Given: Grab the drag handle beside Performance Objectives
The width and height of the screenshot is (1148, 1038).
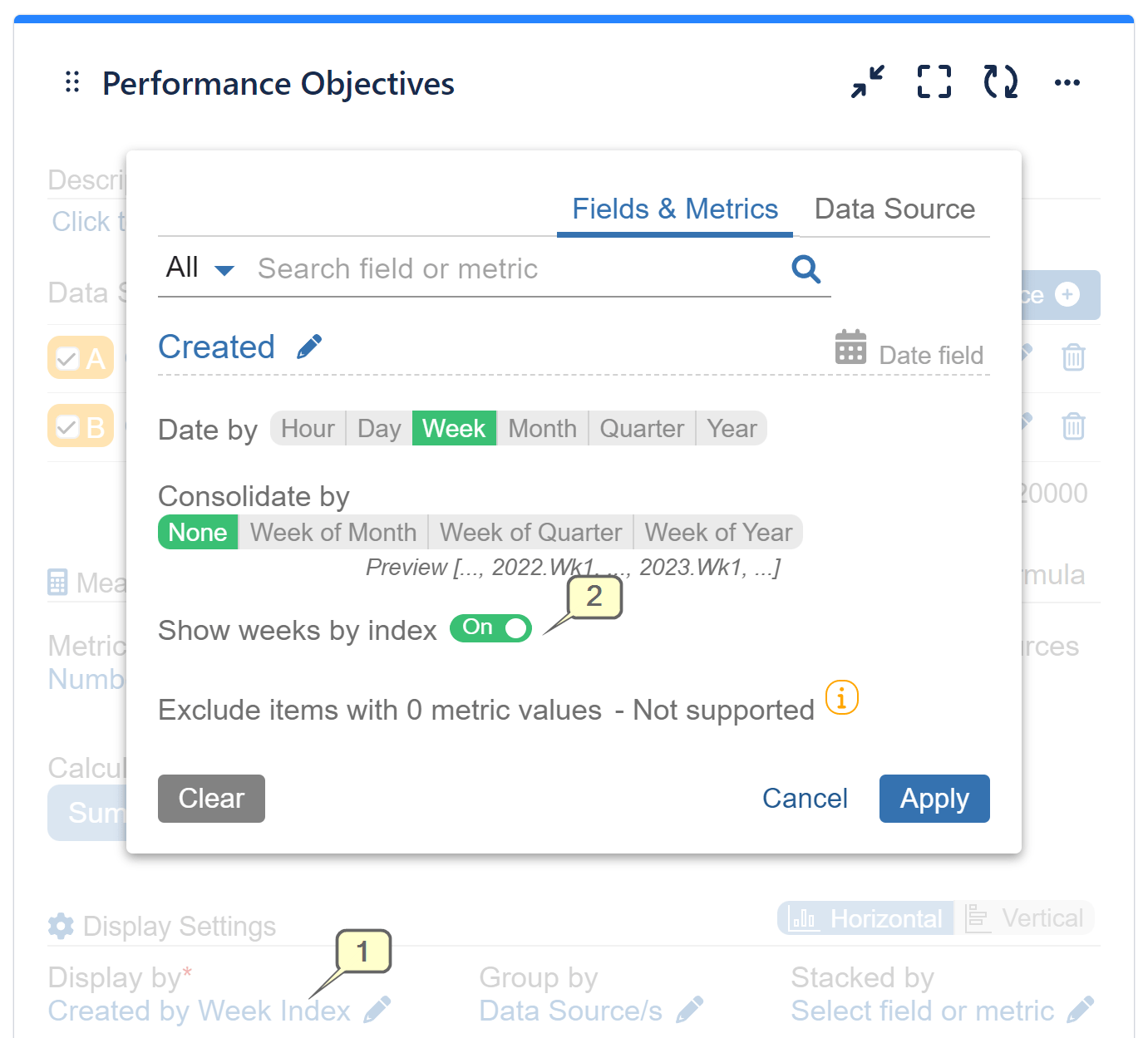Looking at the screenshot, I should 71,81.
